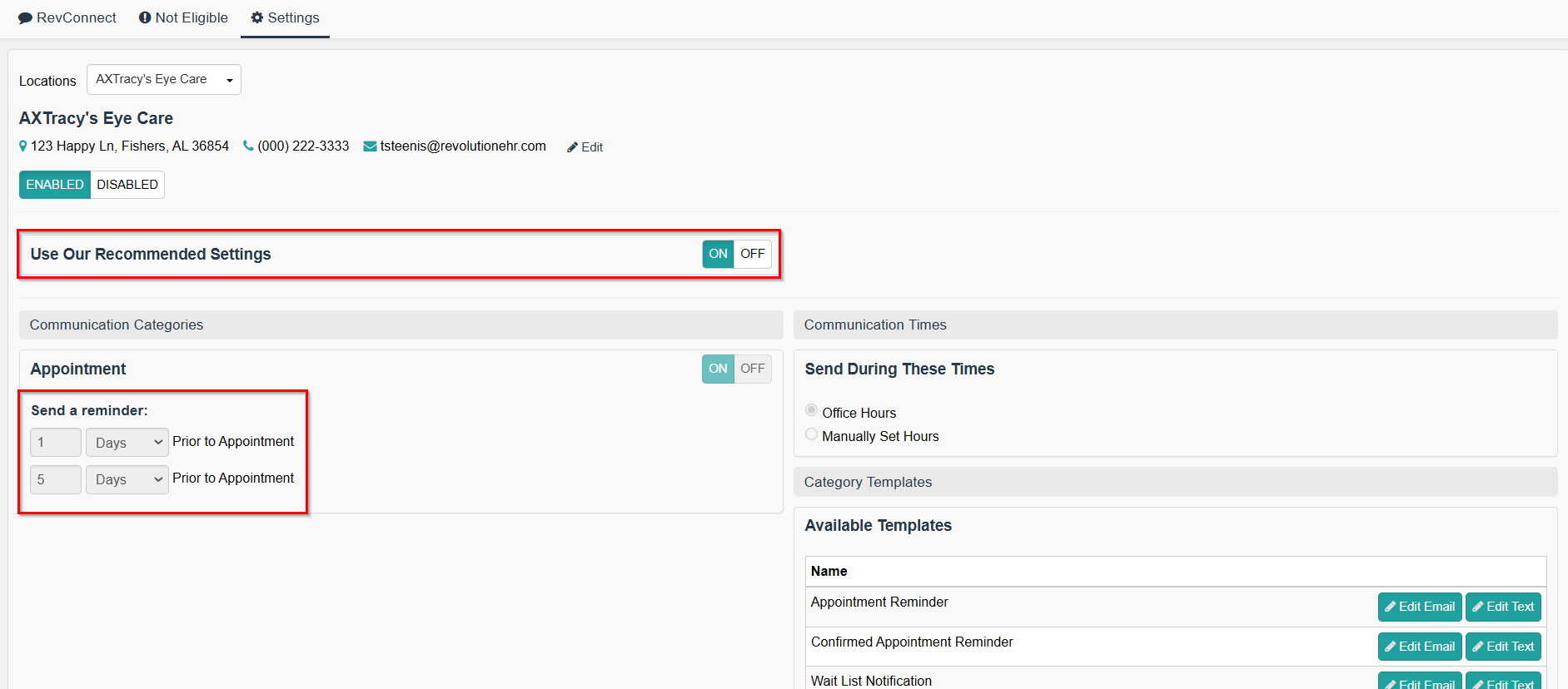Expand the first reminder Days unit dropdown
The image size is (1568, 689).
coord(127,443)
